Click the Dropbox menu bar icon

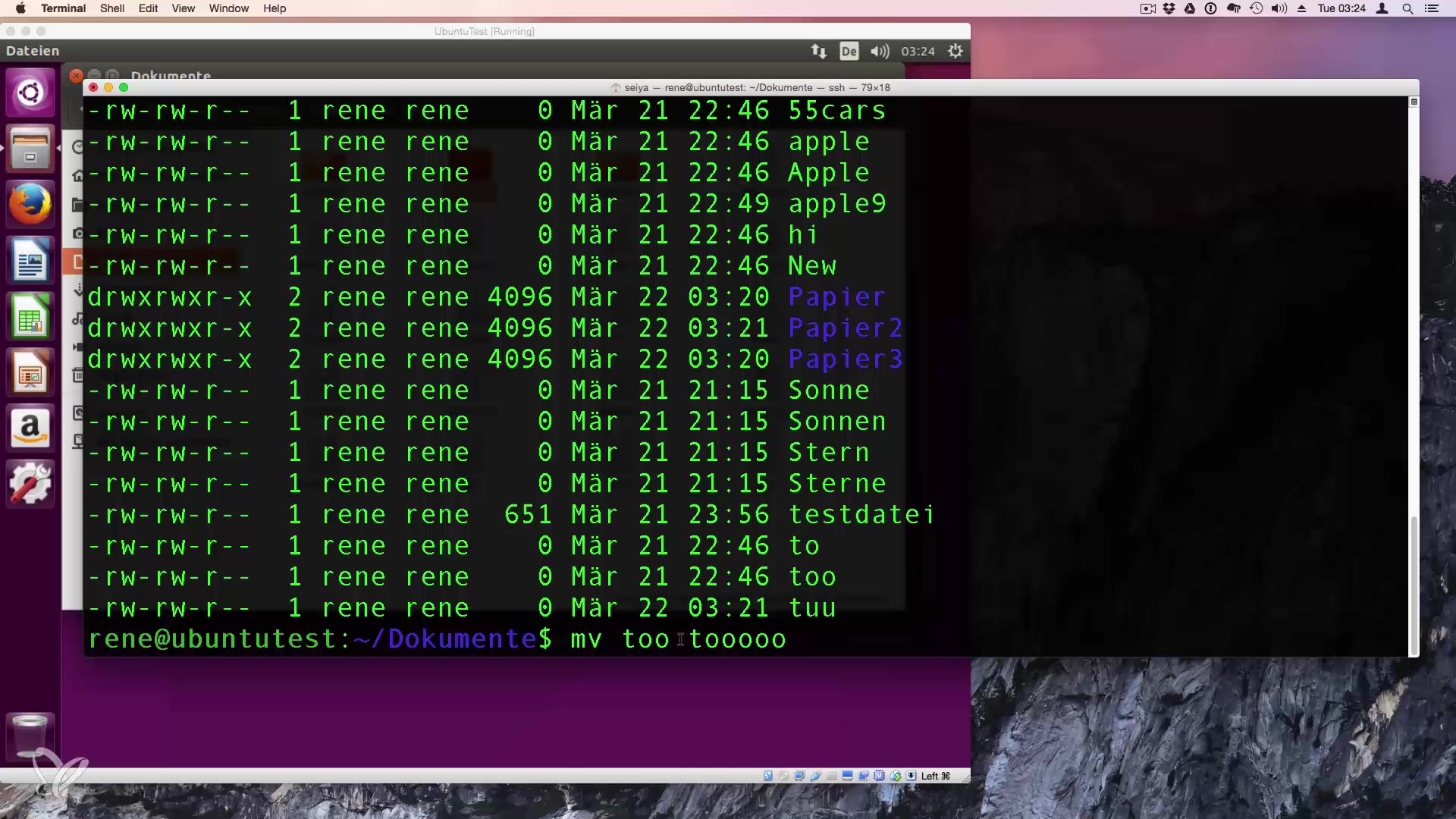pyautogui.click(x=1169, y=8)
